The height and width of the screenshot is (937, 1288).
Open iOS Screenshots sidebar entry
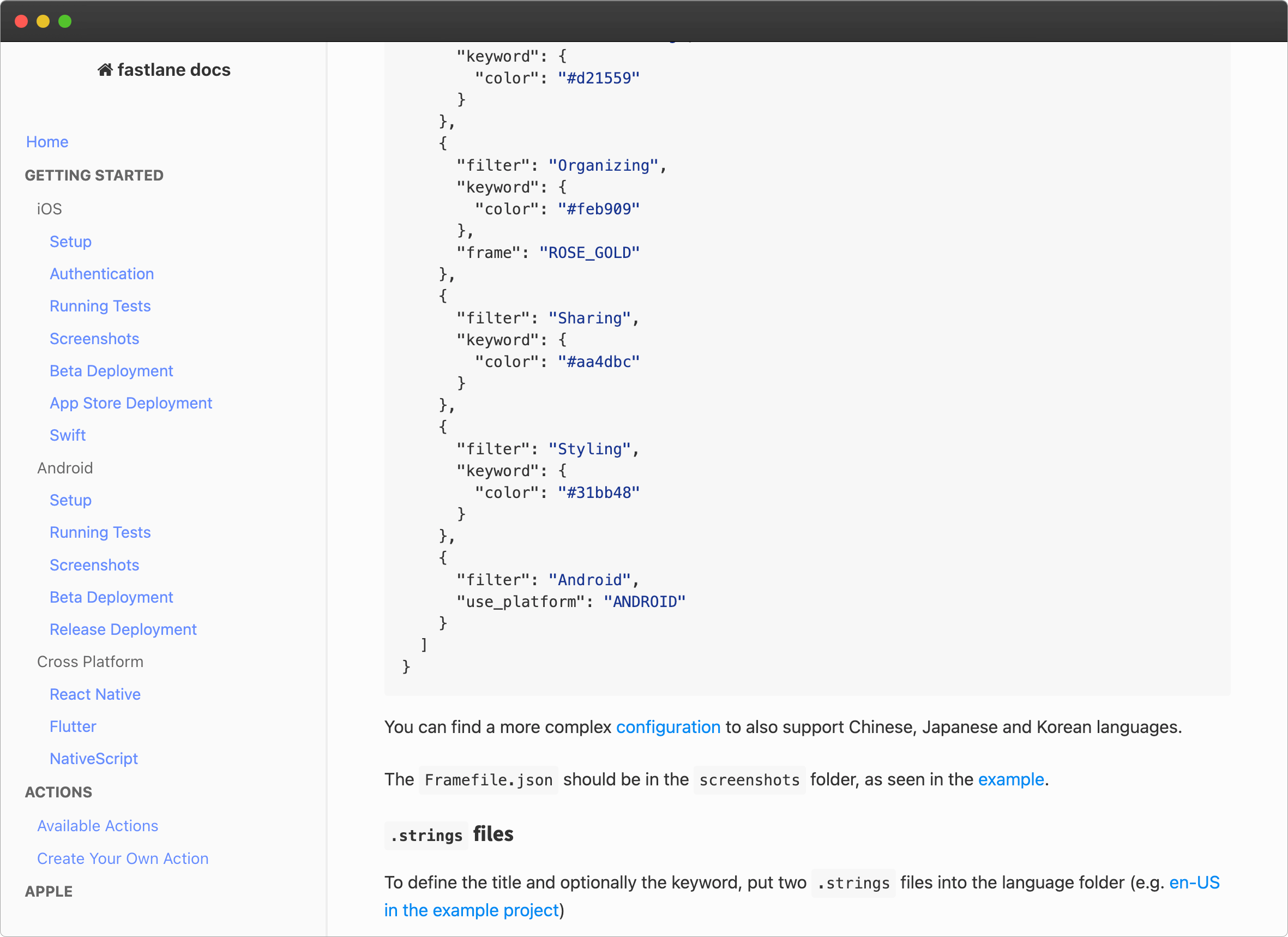click(x=94, y=339)
